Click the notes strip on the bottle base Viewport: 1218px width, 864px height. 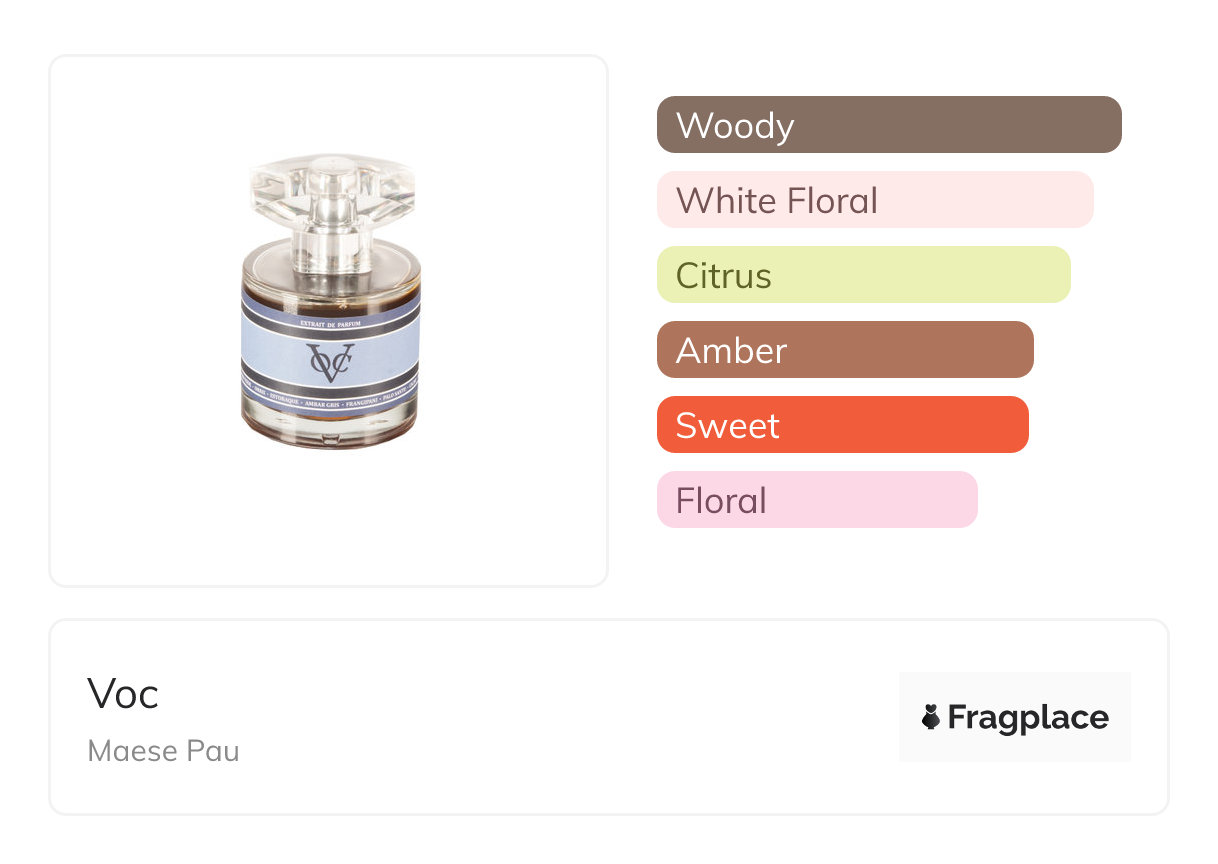(x=331, y=406)
